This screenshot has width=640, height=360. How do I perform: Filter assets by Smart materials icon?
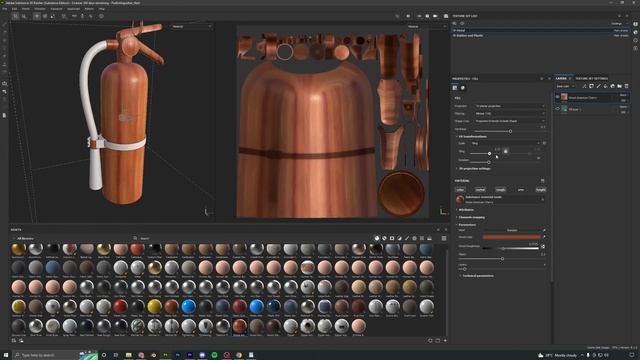coord(384,238)
